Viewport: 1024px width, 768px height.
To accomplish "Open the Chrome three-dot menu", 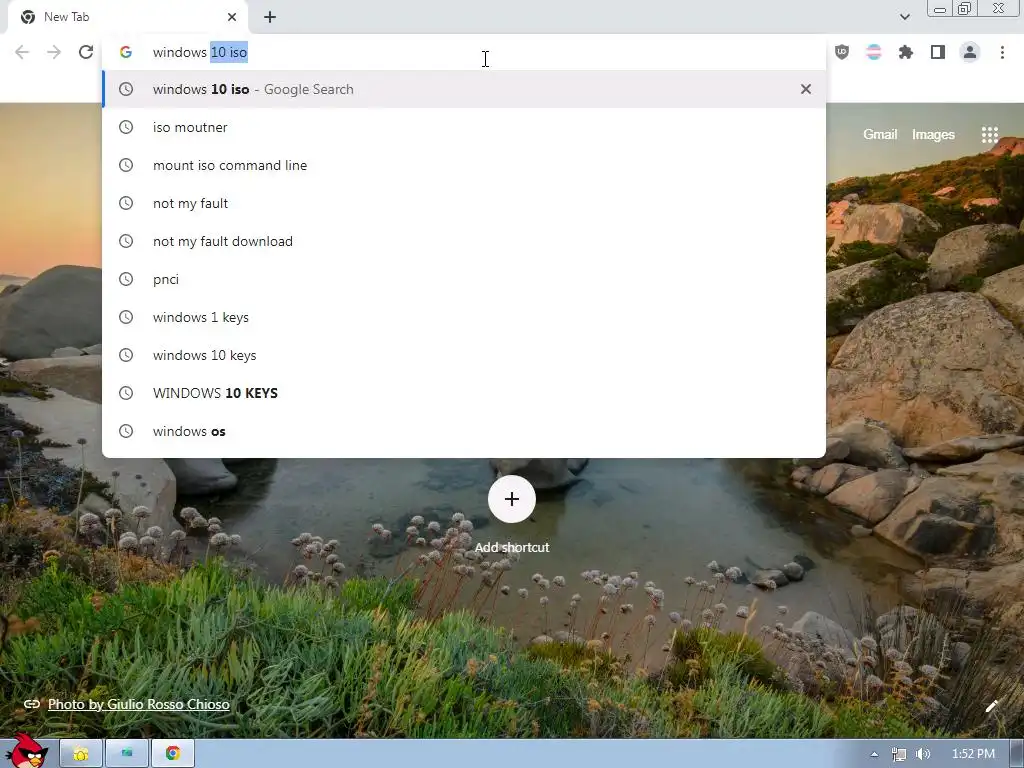I will [1002, 52].
